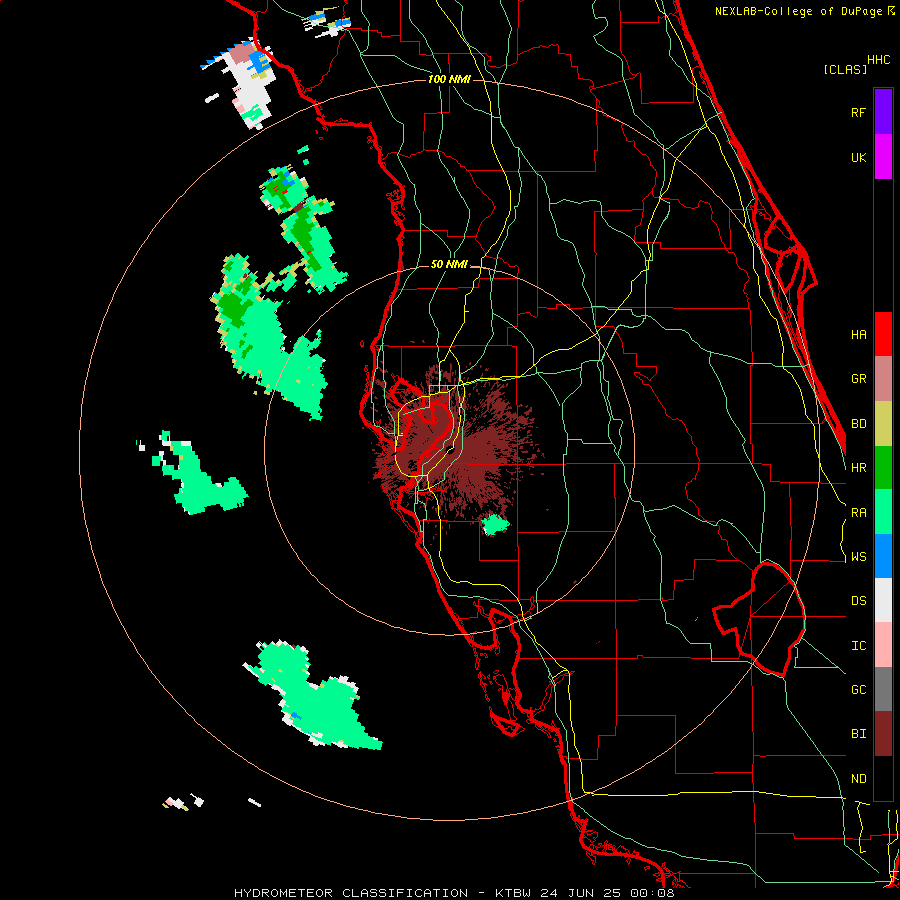Screen dimensions: 900x900
Task: Click the HA red legend swatch
Action: [x=883, y=334]
